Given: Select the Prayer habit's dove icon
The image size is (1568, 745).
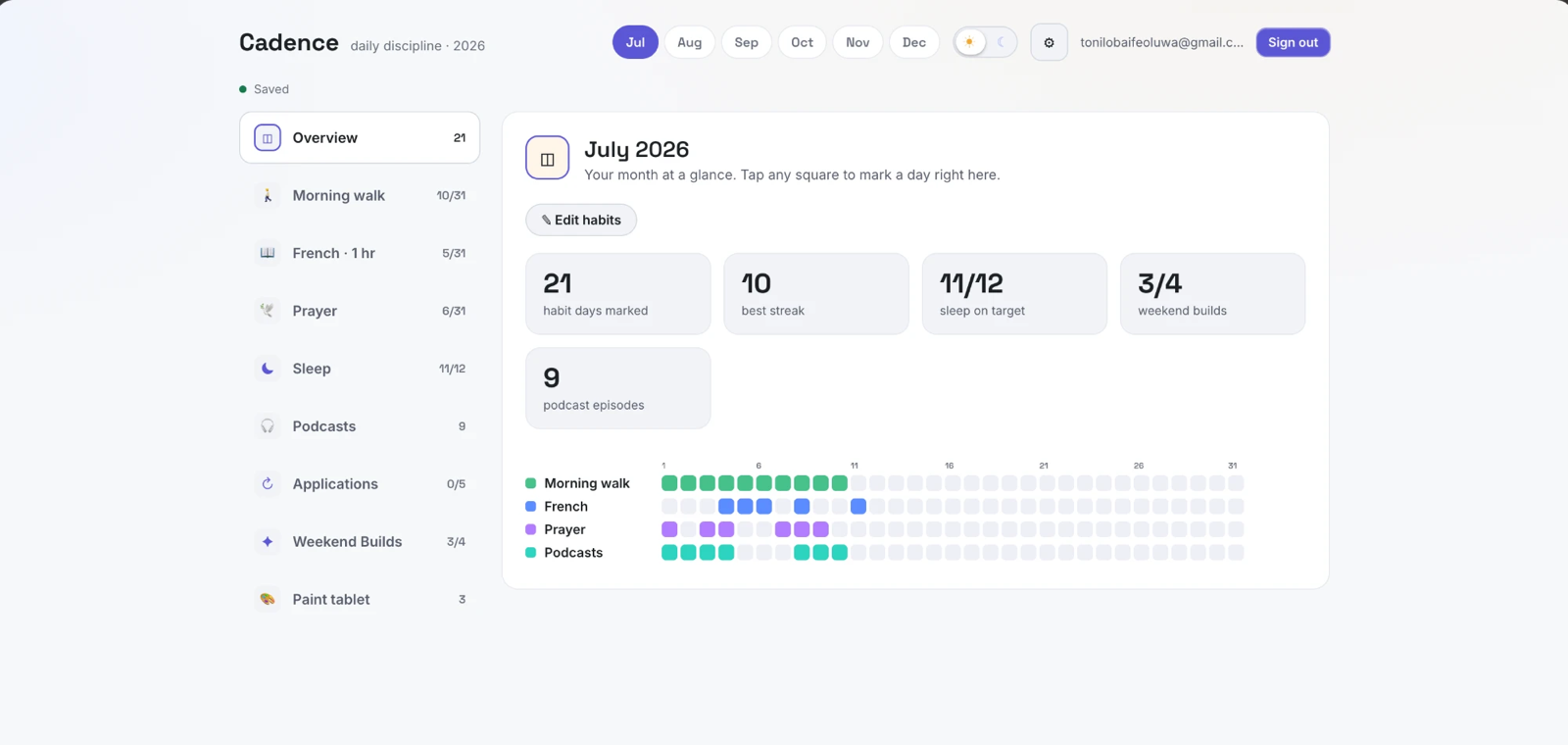Looking at the screenshot, I should pyautogui.click(x=268, y=311).
